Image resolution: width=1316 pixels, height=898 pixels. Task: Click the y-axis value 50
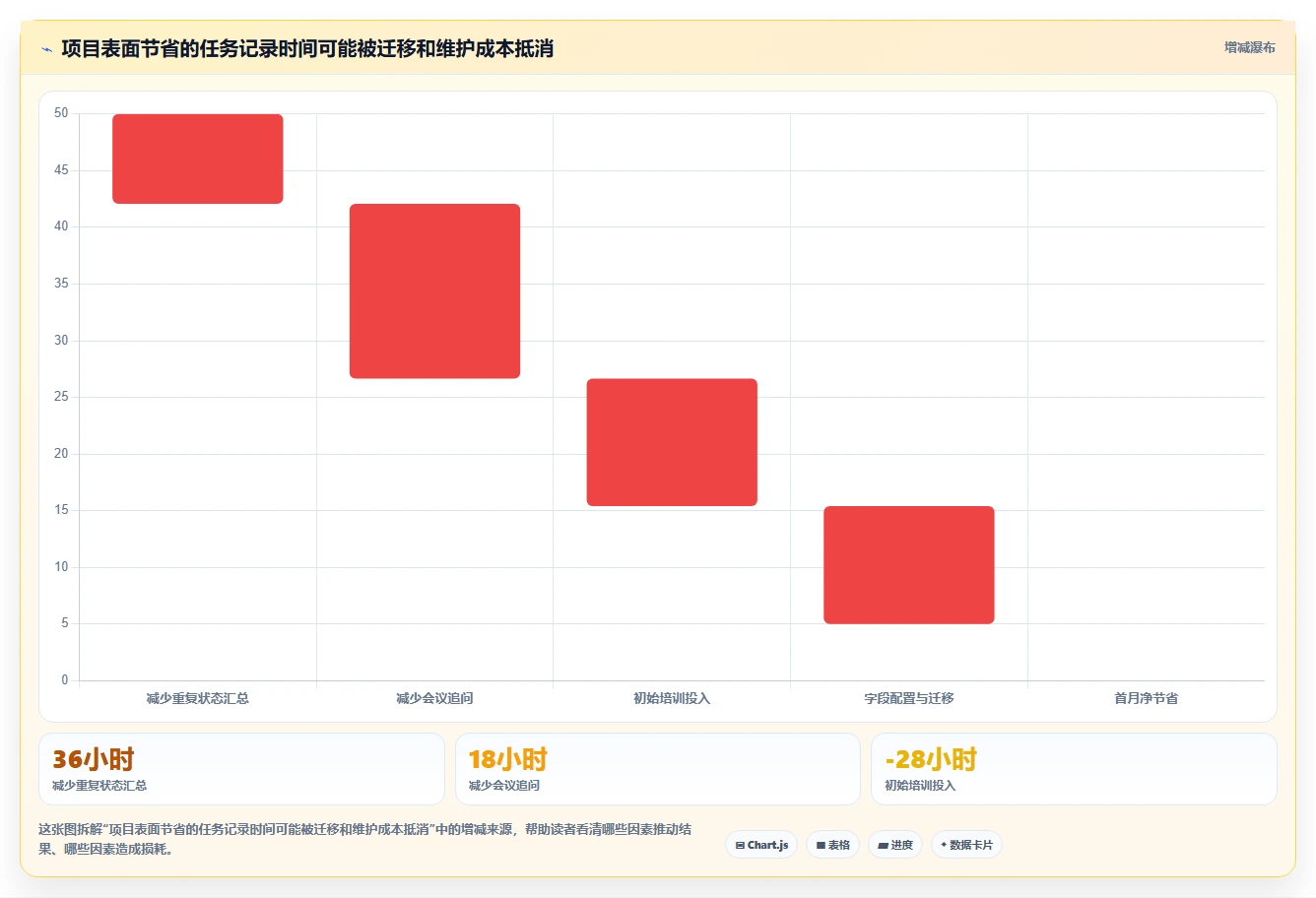coord(62,113)
